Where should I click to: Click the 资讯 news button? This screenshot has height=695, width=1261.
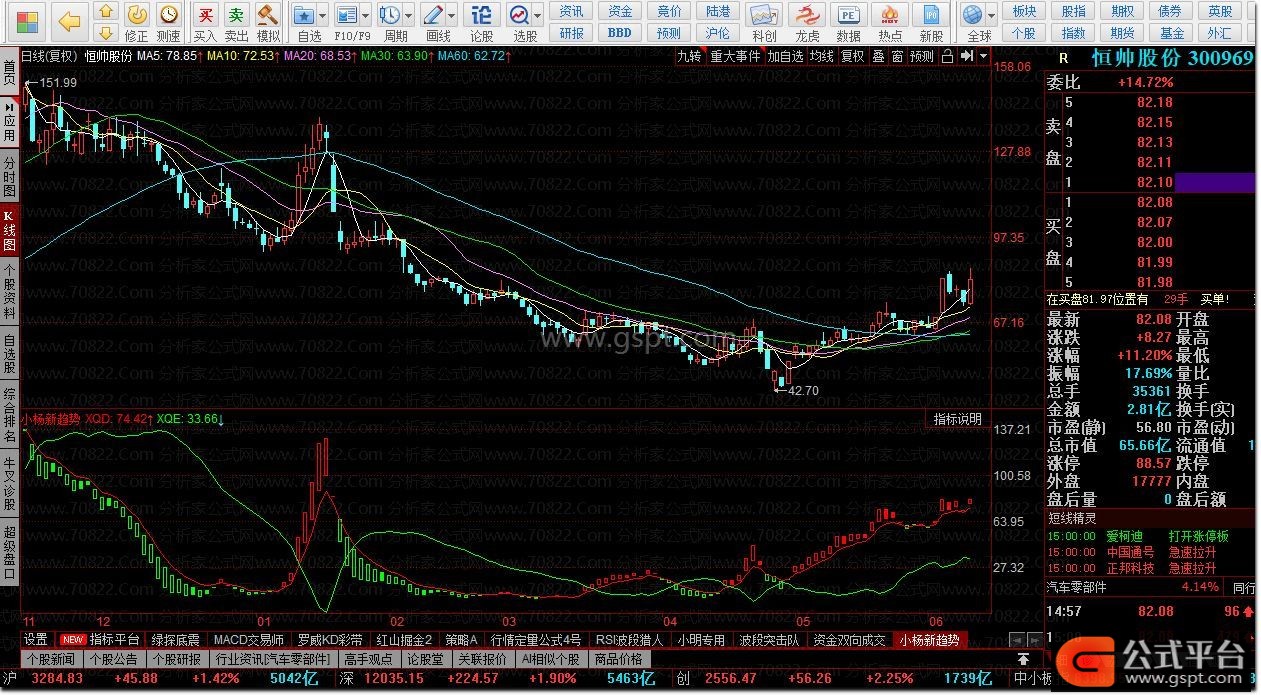[x=572, y=11]
